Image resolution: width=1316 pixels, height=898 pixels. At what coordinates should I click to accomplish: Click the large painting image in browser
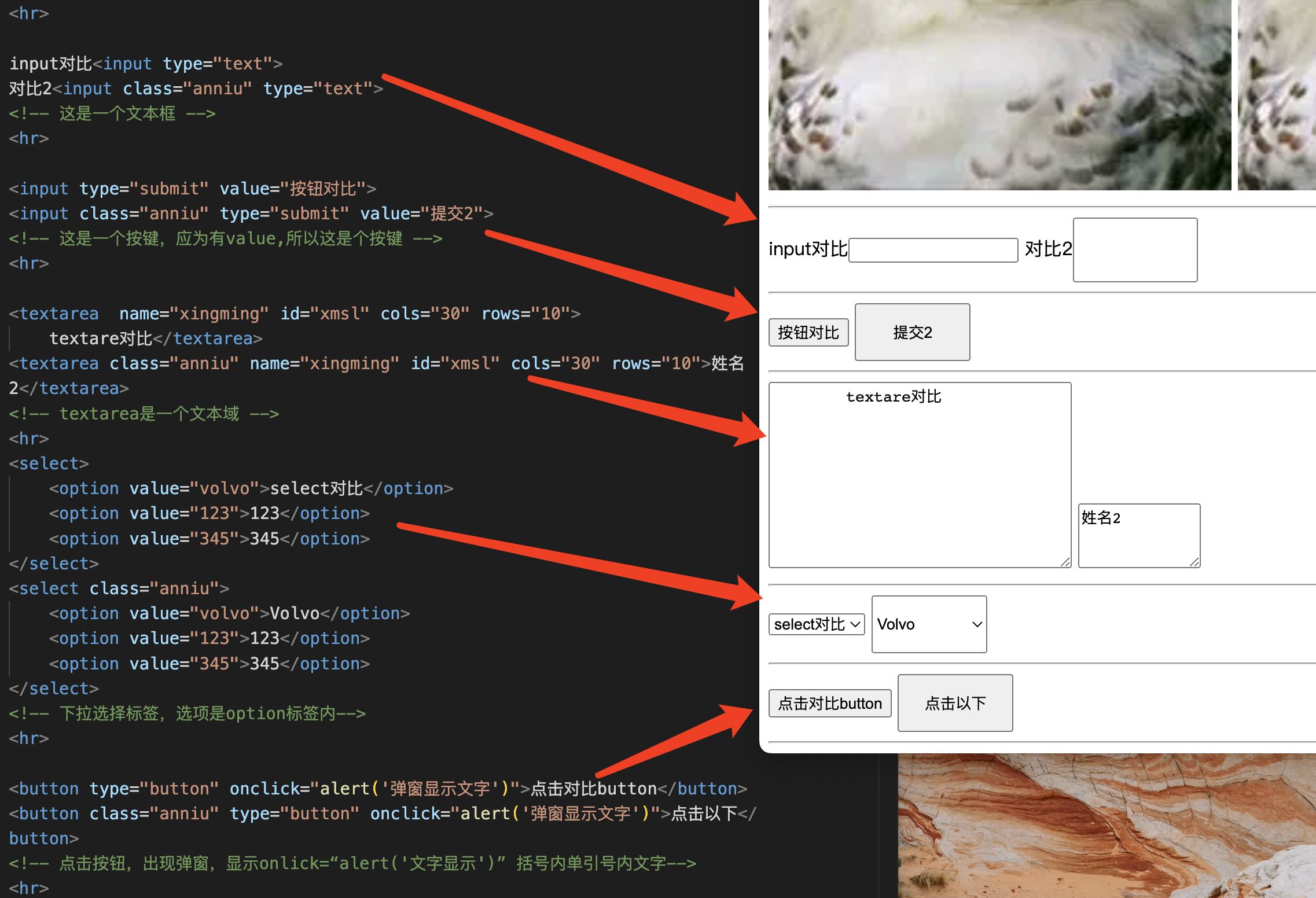(999, 95)
